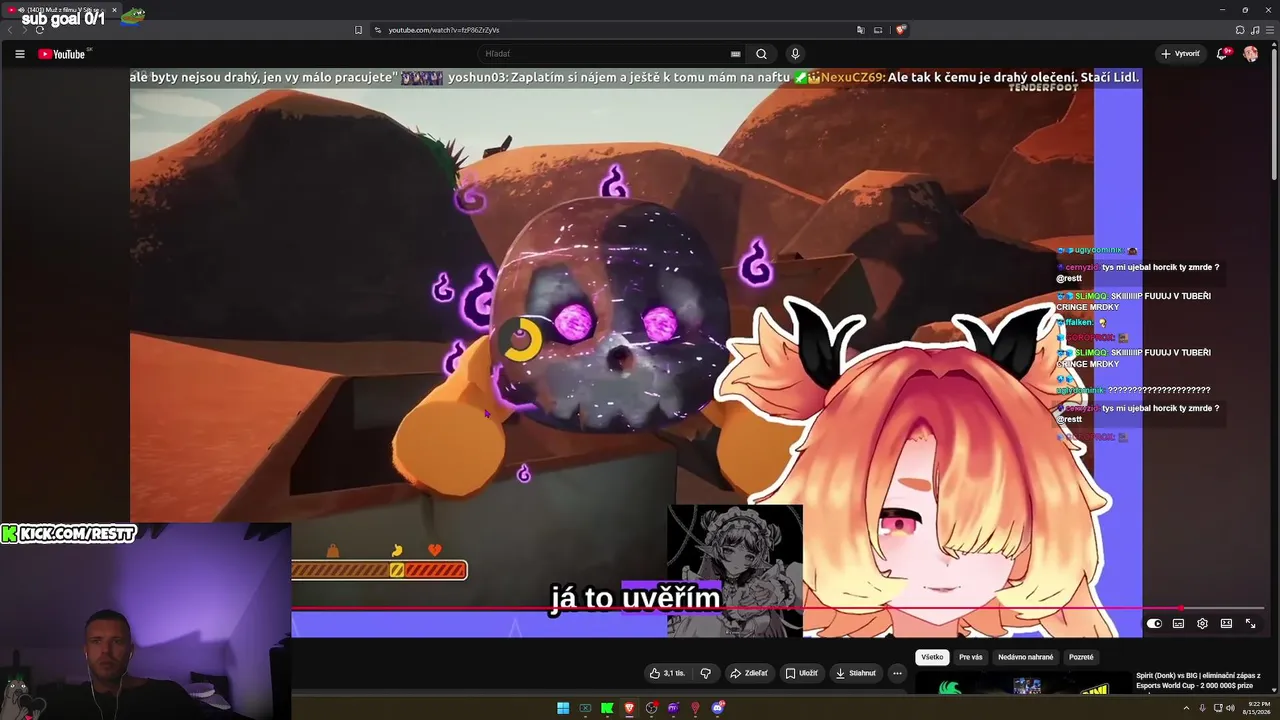Go to the YouTube home logo

click(x=62, y=54)
